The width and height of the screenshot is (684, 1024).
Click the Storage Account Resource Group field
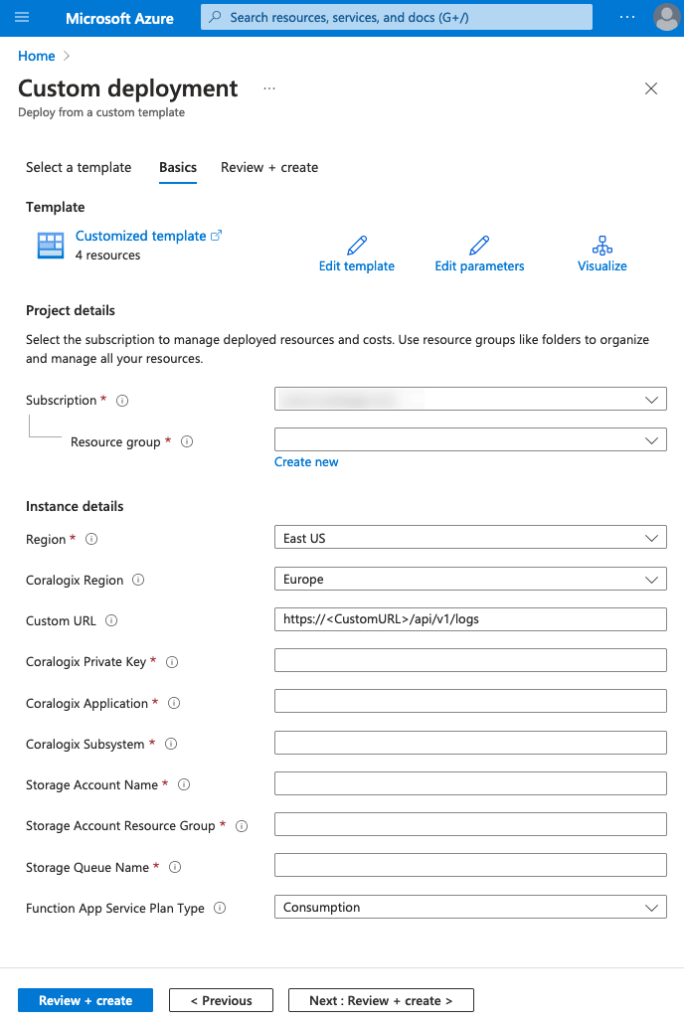(470, 824)
